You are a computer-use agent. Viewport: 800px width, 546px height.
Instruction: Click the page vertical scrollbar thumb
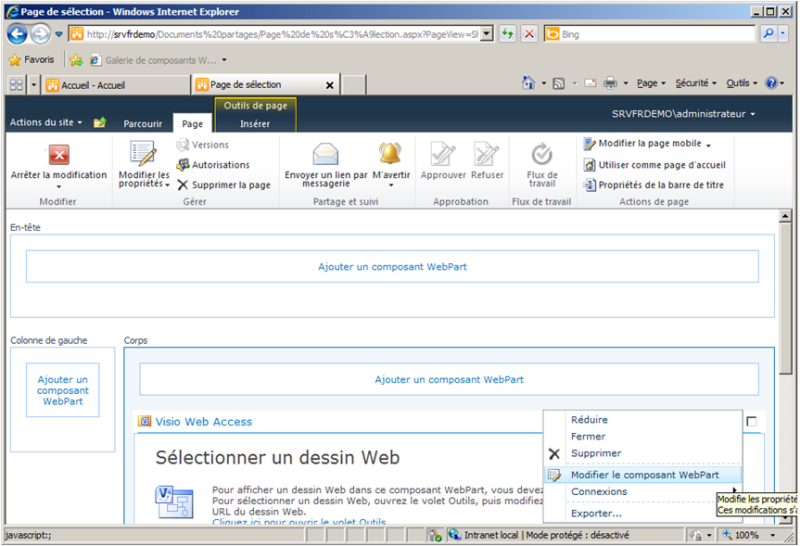coord(785,299)
